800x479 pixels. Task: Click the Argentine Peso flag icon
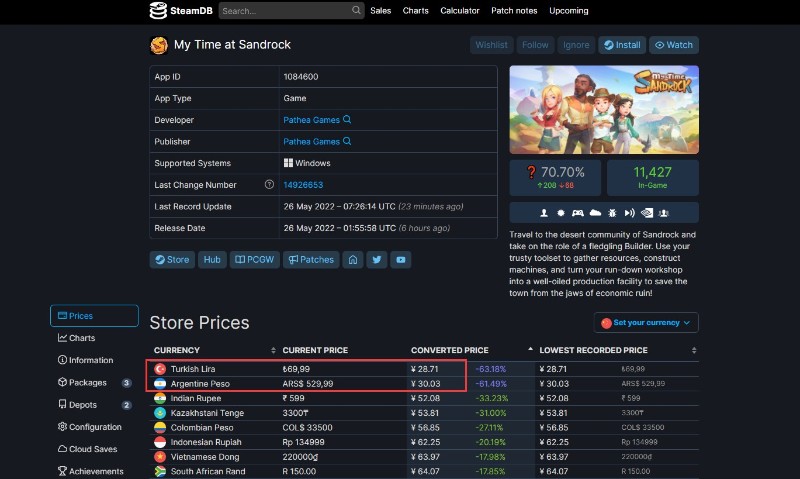click(x=160, y=384)
